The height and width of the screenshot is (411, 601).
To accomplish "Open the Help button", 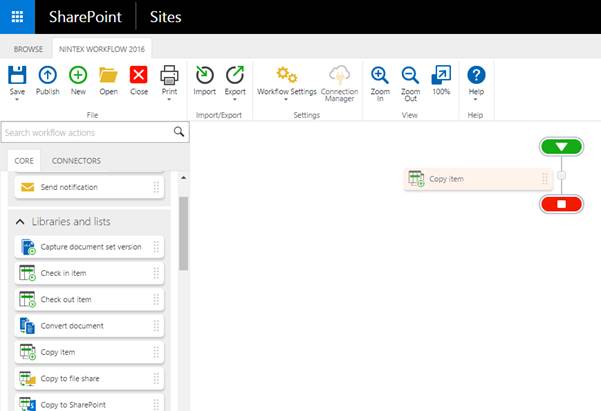I will pyautogui.click(x=476, y=81).
